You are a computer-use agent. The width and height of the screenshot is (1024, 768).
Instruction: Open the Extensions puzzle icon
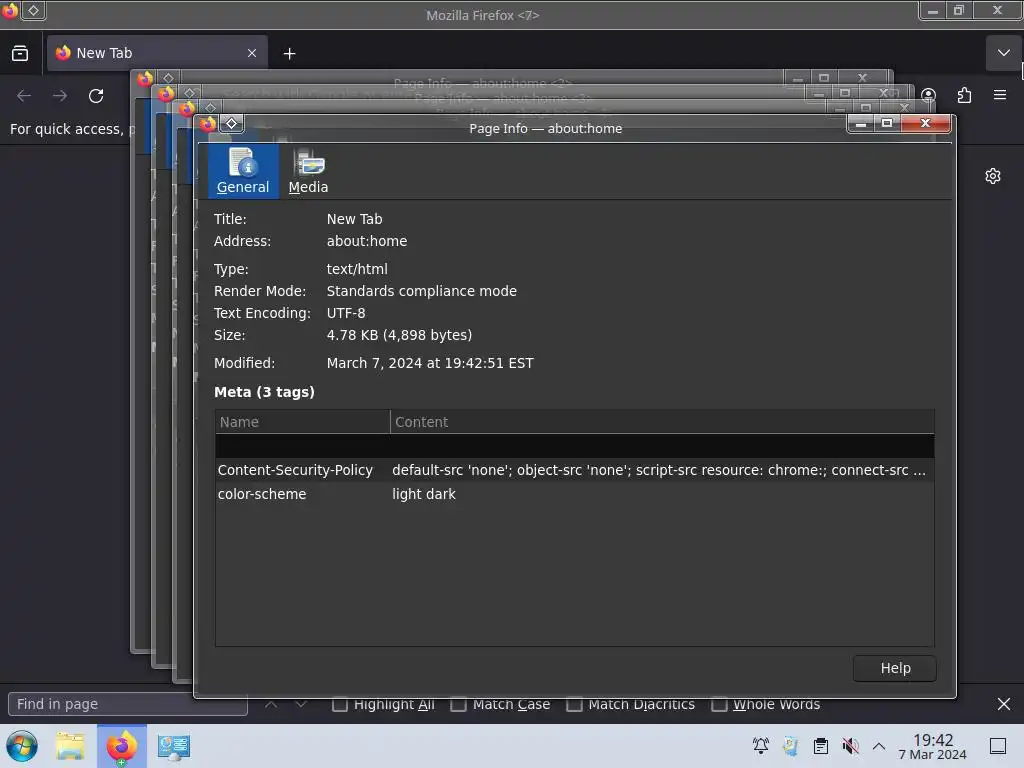click(x=964, y=95)
